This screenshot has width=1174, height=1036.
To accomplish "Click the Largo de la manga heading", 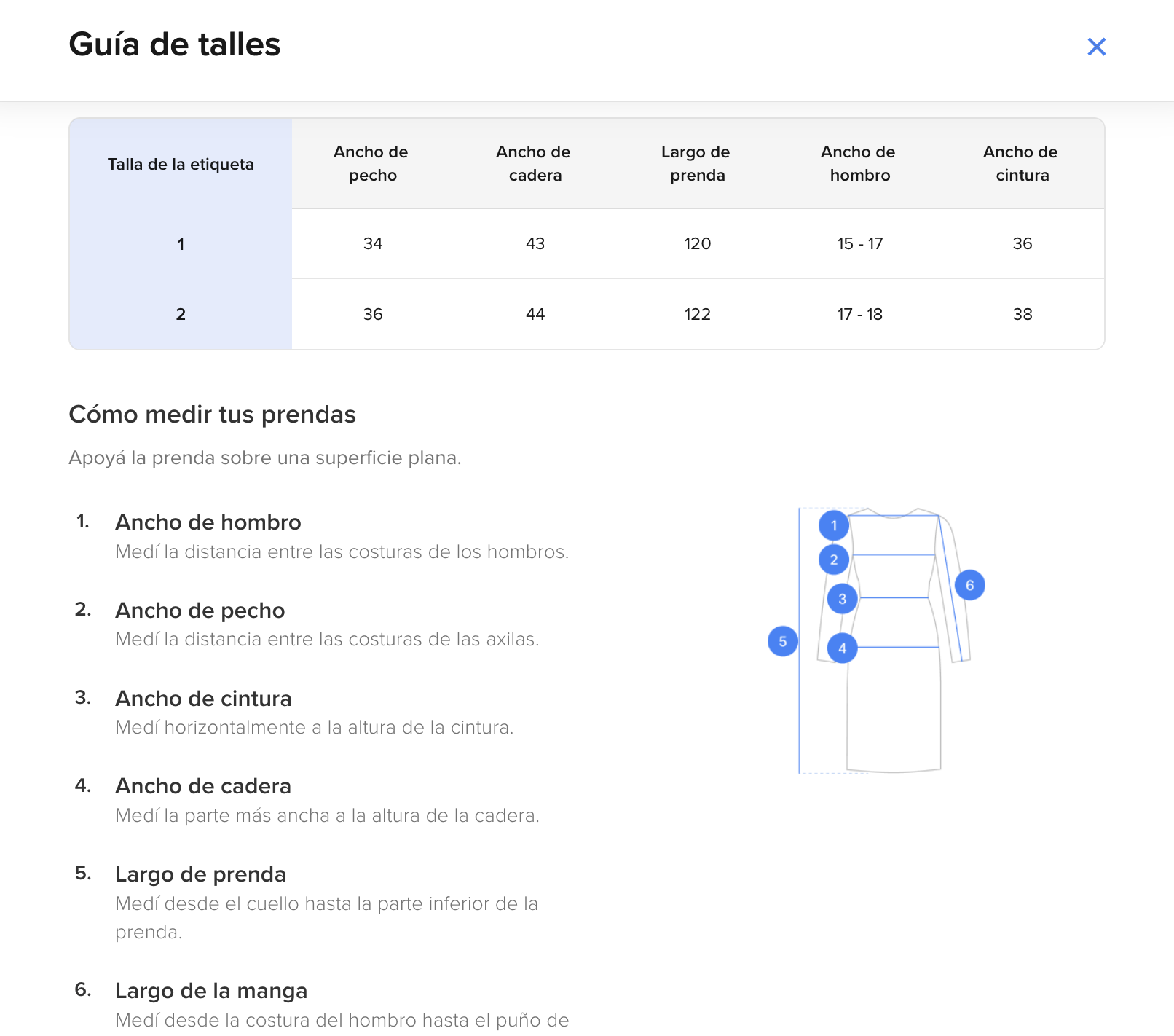I will pos(211,991).
